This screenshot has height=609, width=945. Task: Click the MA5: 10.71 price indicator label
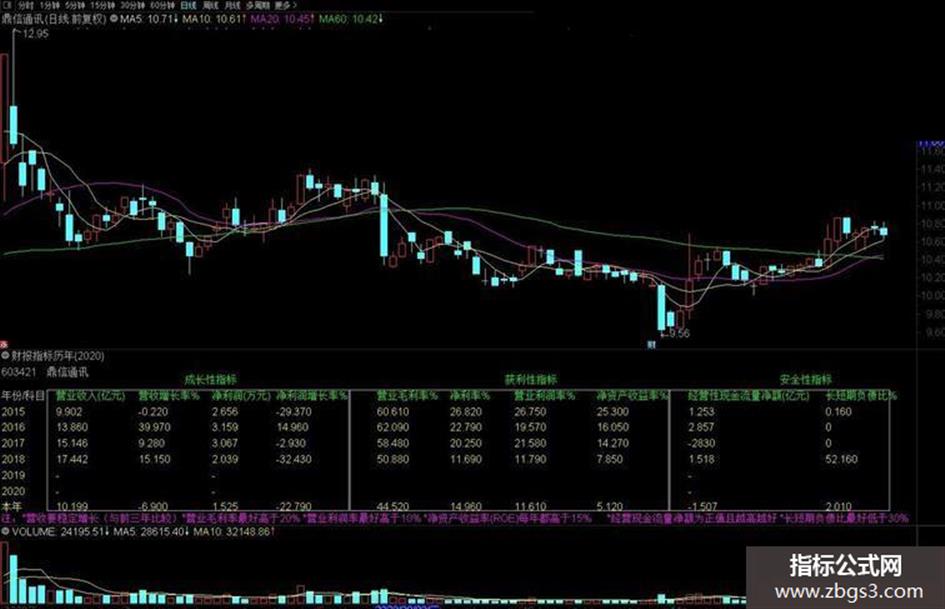click(148, 19)
